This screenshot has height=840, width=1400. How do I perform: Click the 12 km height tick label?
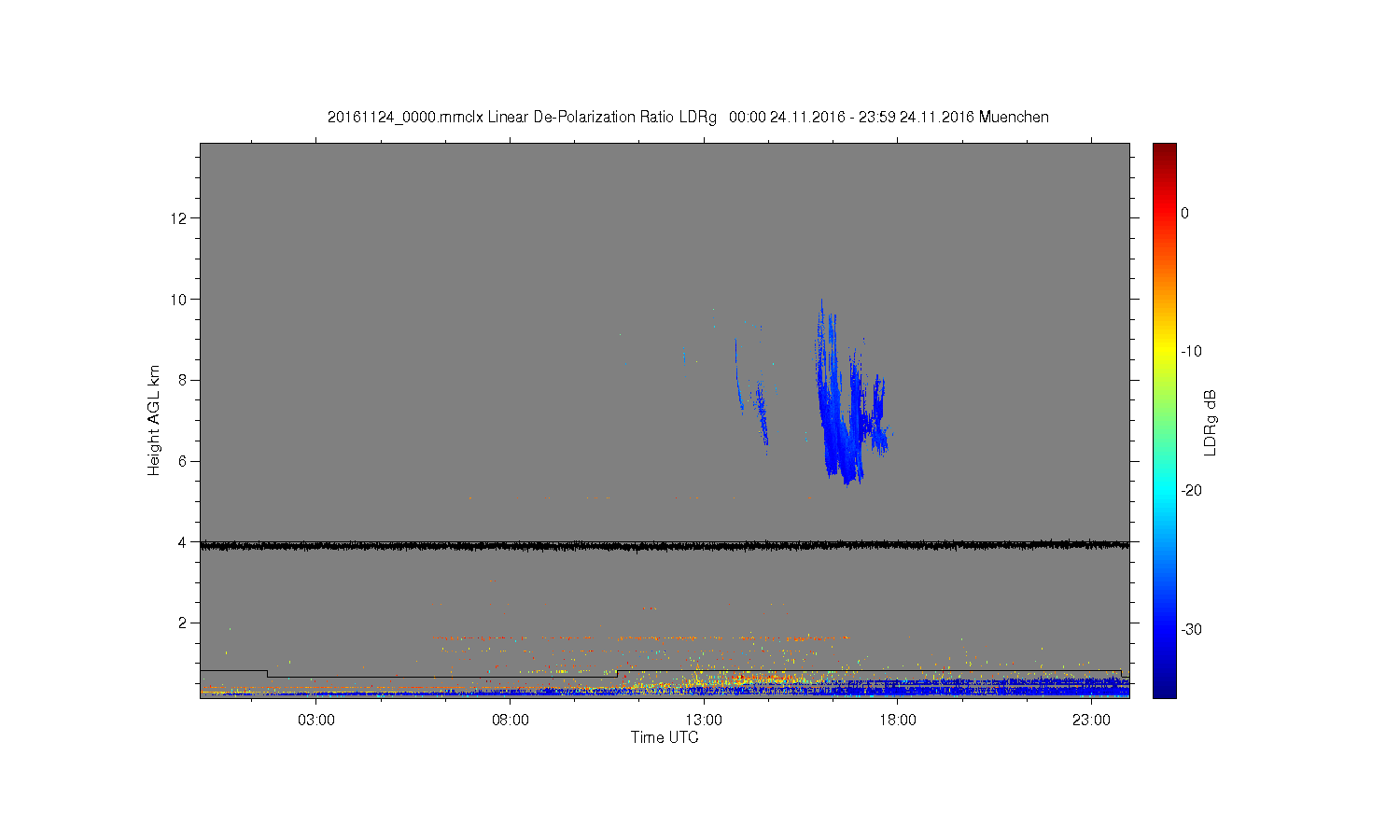point(179,218)
